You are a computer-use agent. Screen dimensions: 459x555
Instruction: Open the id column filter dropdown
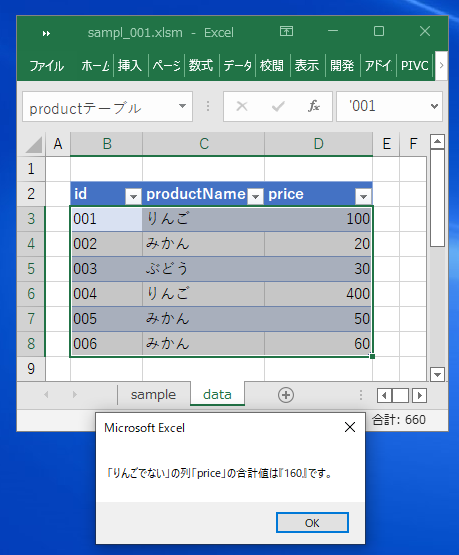click(133, 196)
